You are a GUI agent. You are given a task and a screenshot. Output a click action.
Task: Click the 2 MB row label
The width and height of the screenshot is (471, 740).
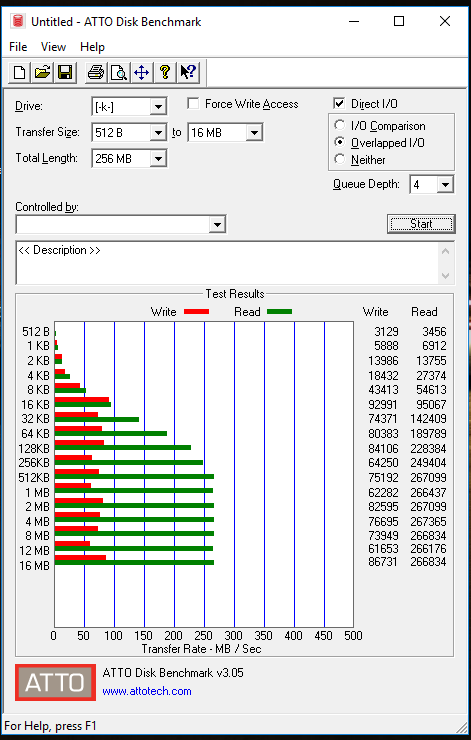coord(37,507)
